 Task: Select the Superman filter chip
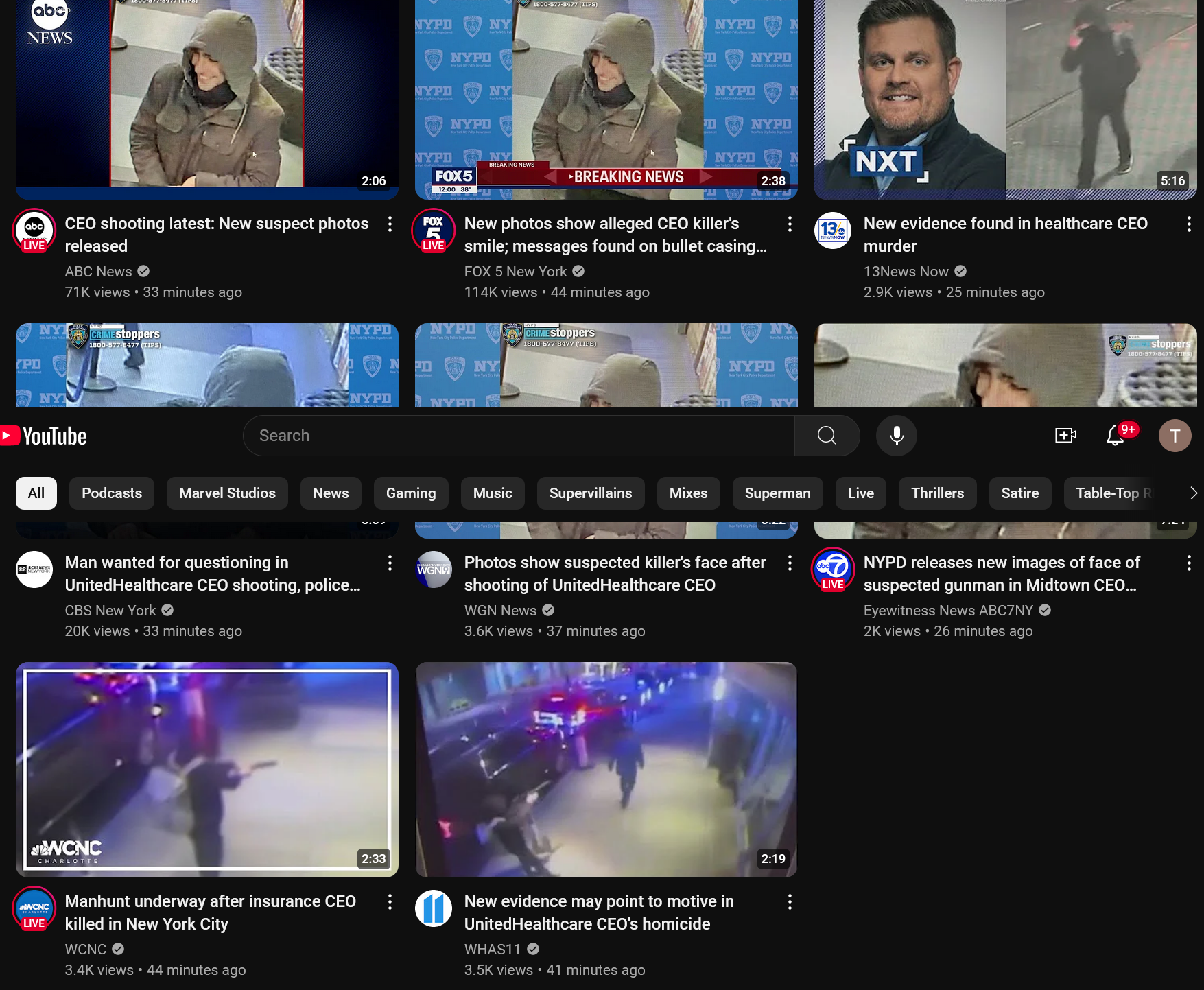(x=777, y=493)
